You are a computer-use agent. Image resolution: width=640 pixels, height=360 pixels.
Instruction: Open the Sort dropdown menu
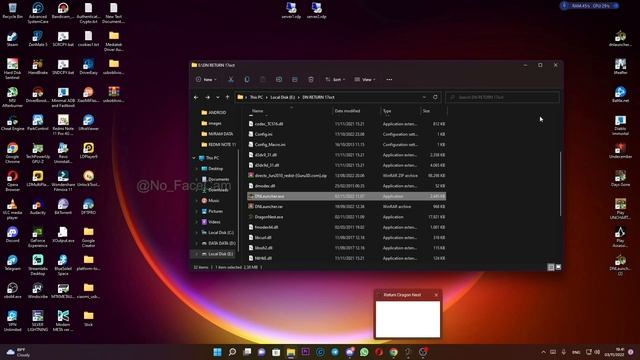point(335,80)
